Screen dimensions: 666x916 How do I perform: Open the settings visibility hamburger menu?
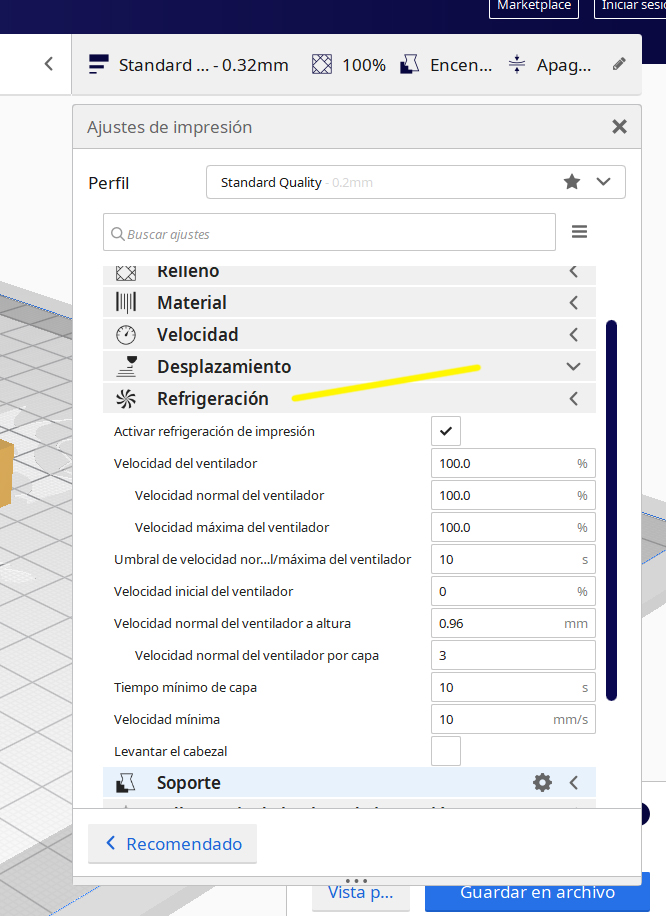[x=579, y=232]
